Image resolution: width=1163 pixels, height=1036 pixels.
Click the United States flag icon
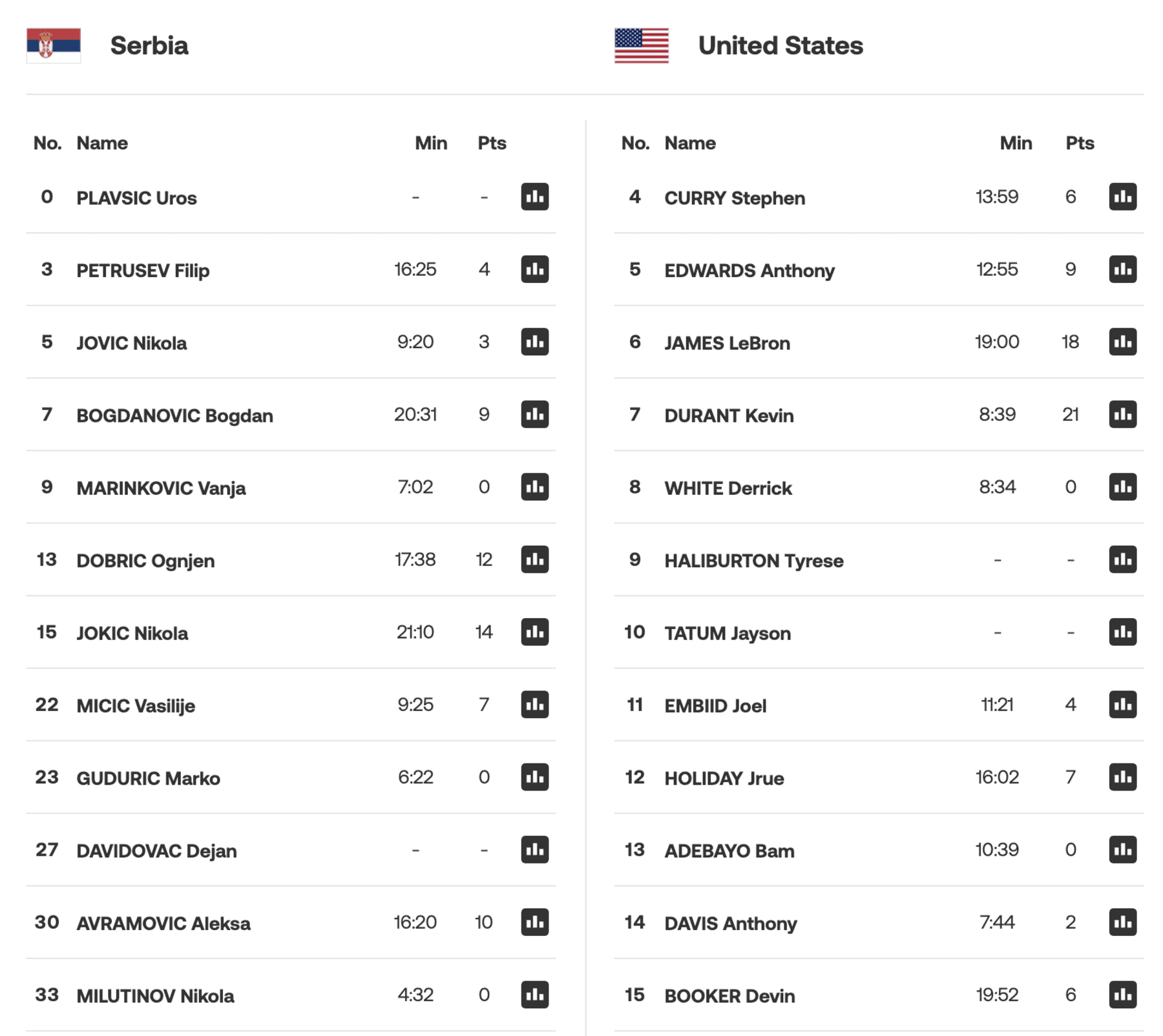(642, 45)
